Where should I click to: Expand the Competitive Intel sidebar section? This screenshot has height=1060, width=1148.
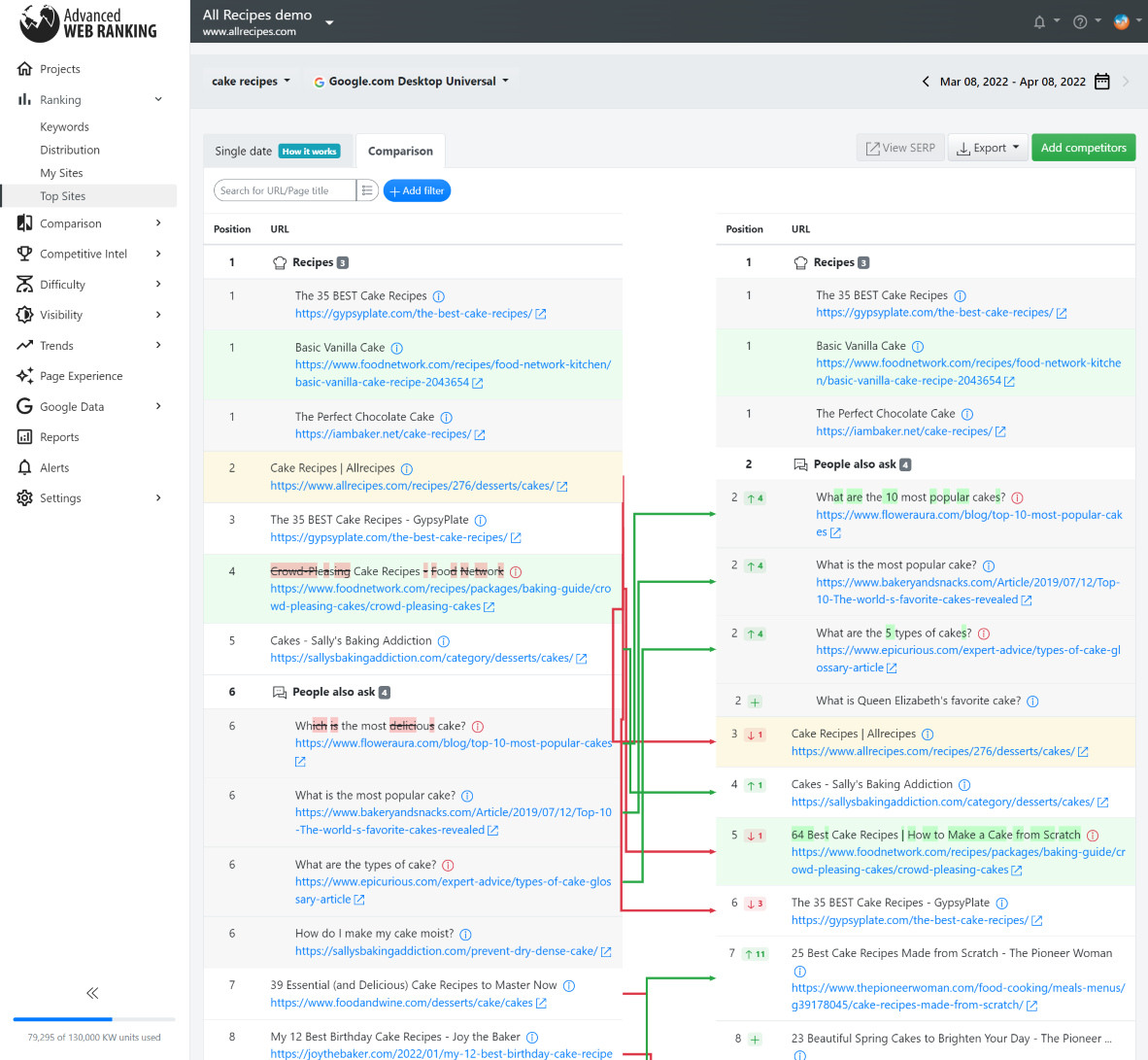point(158,254)
